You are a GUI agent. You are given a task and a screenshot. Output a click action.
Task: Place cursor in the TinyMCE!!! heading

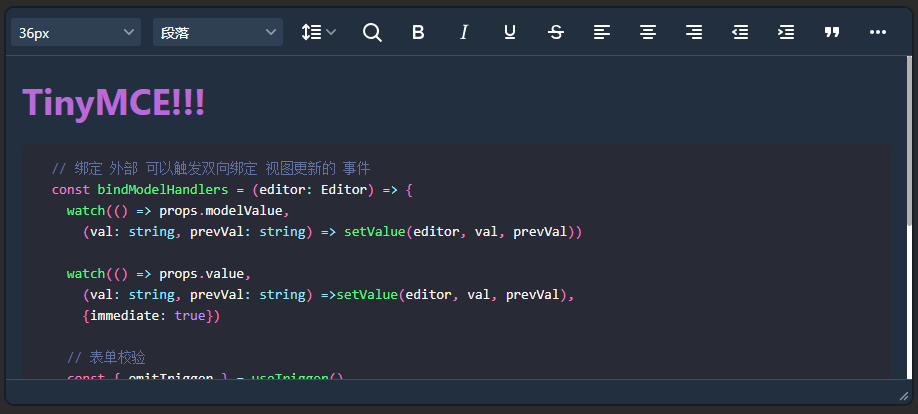coord(114,103)
